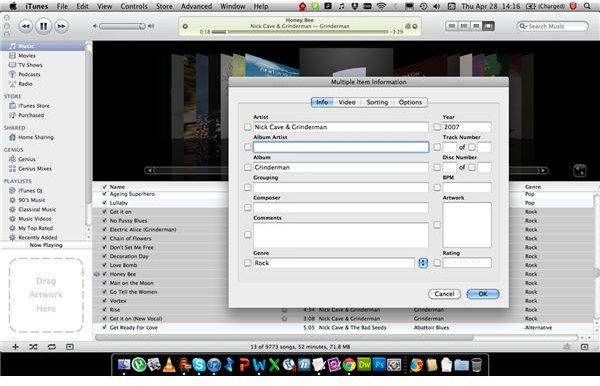Image resolution: width=600 pixels, height=386 pixels.
Task: Select My Top Rated playlist
Action: (35, 228)
